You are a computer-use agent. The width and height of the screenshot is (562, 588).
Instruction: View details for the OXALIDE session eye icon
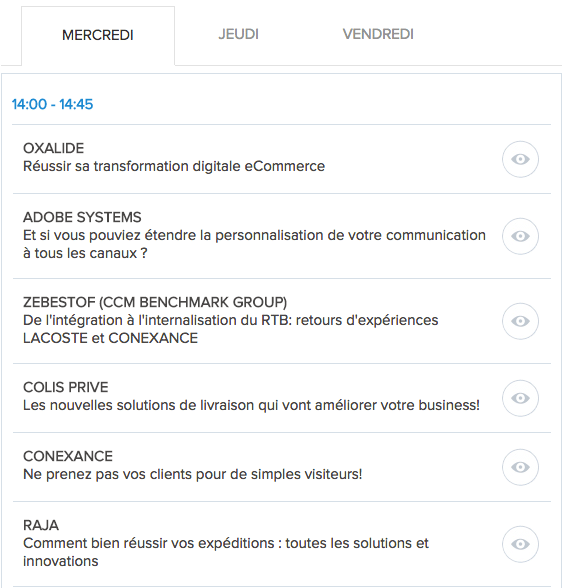(x=520, y=159)
